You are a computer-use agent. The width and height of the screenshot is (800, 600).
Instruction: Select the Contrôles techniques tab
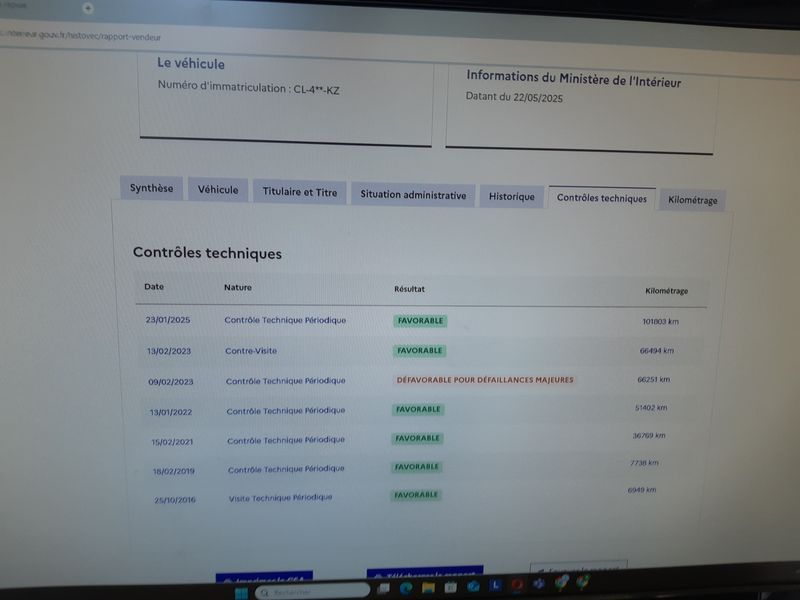click(602, 198)
